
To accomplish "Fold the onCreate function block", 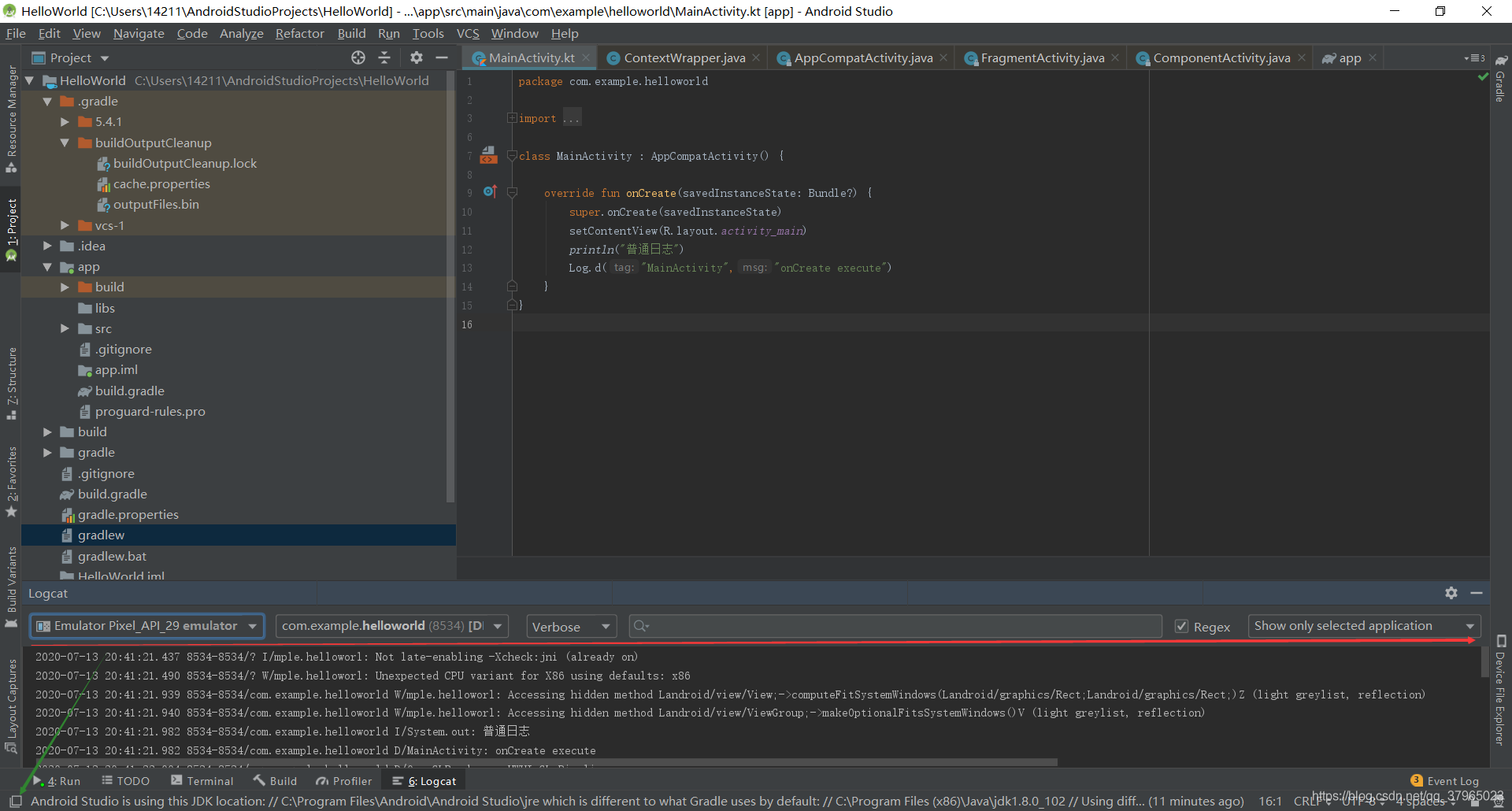I will (x=512, y=193).
